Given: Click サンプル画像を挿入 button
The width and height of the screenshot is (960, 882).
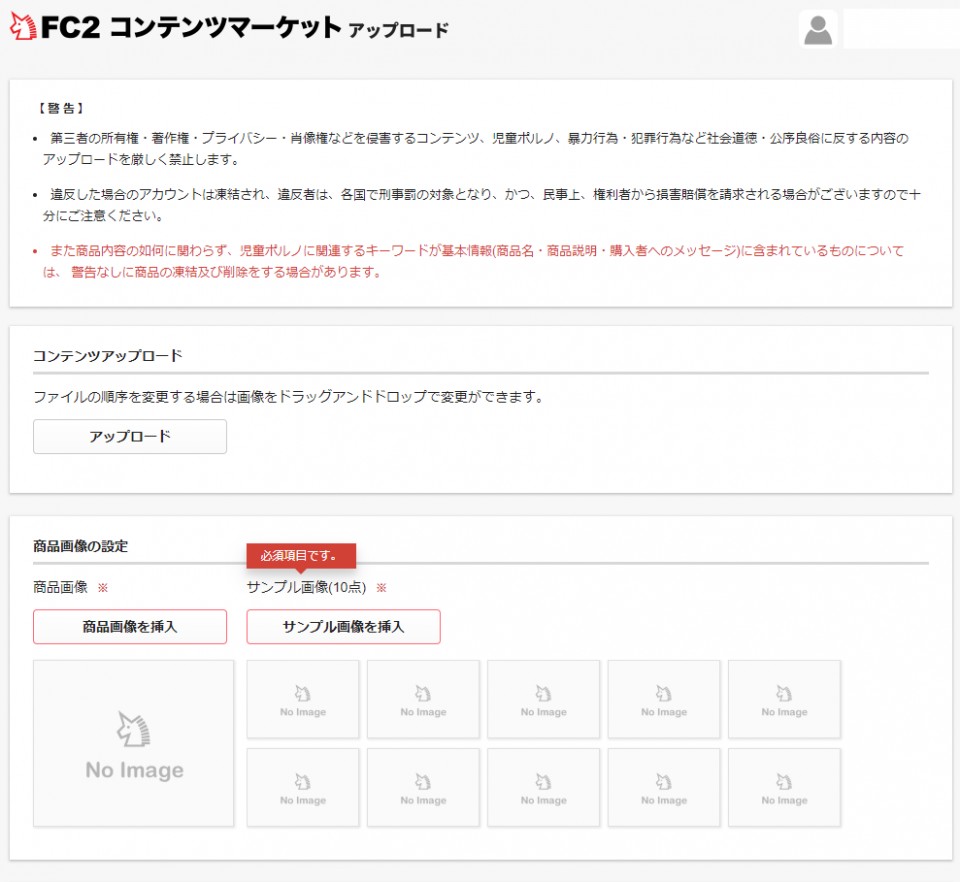Looking at the screenshot, I should tap(343, 626).
